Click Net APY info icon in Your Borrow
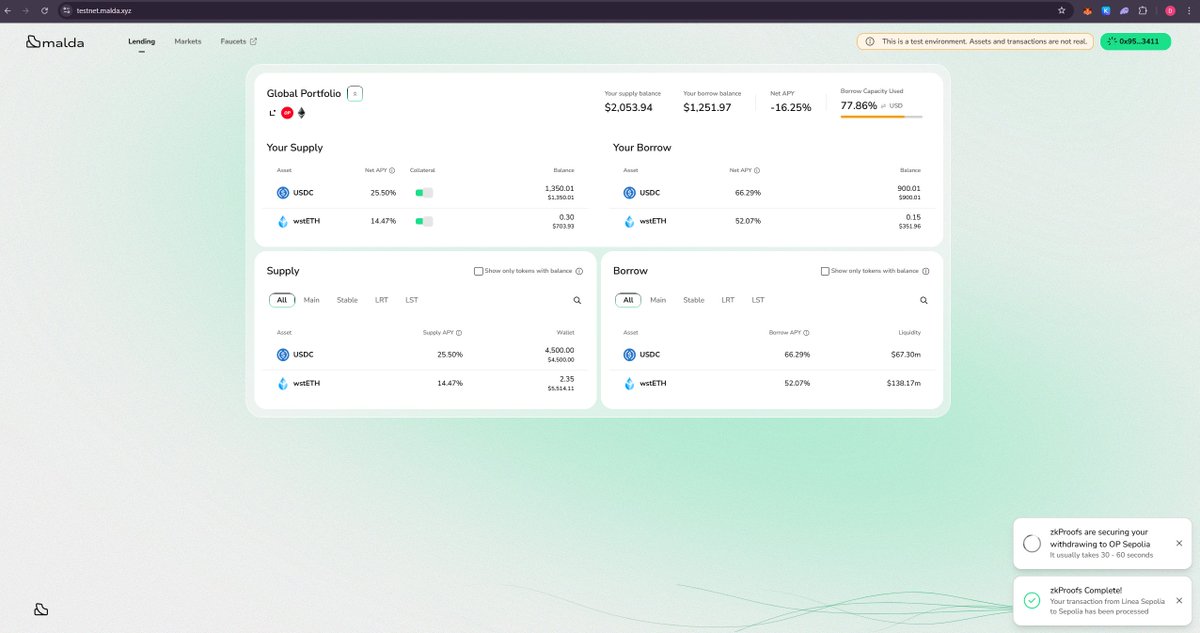Image resolution: width=1200 pixels, height=633 pixels. click(757, 170)
